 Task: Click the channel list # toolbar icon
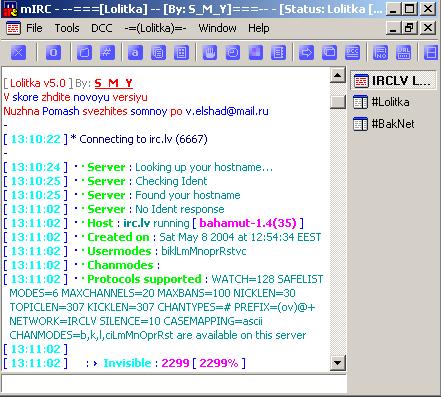click(107, 52)
